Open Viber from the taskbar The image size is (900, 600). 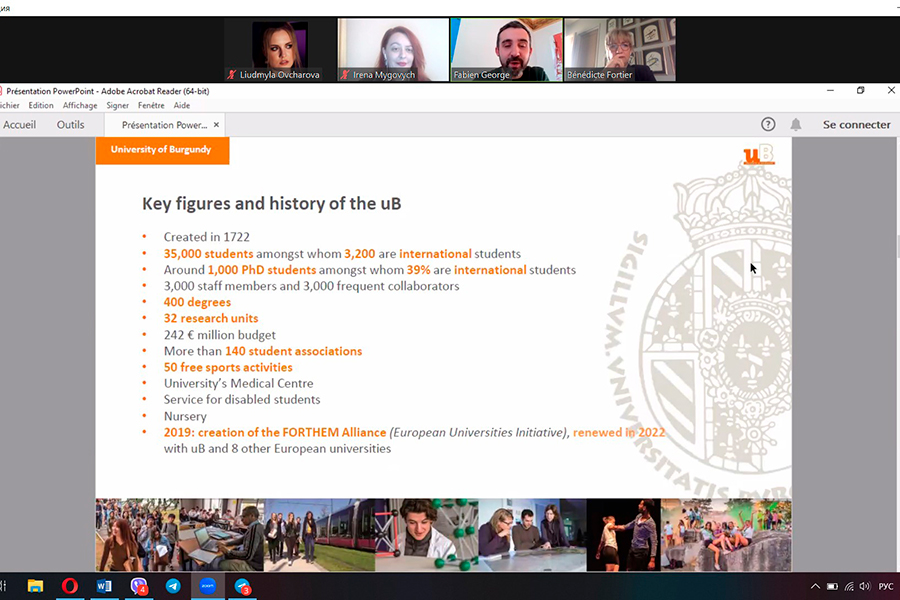[x=138, y=586]
